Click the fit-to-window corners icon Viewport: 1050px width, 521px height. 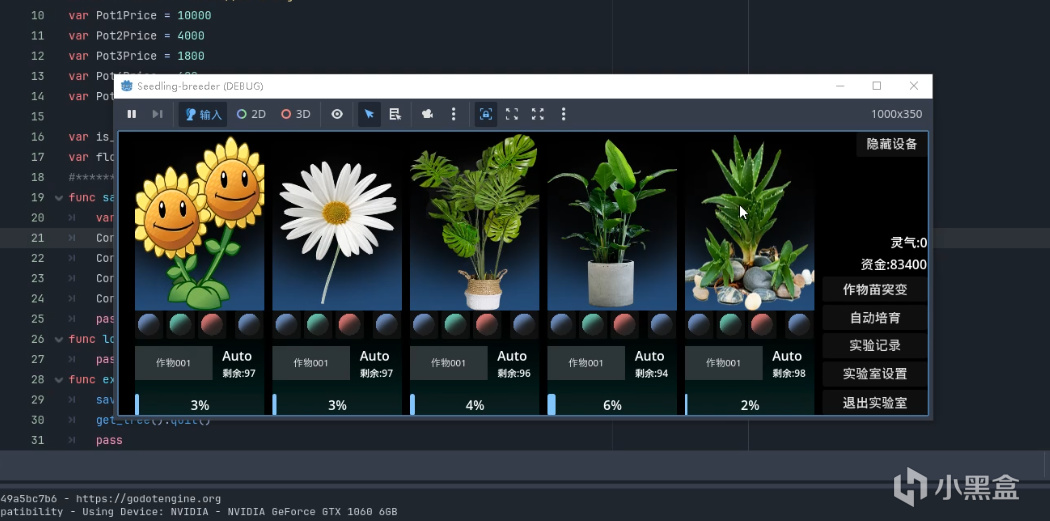[x=512, y=115]
